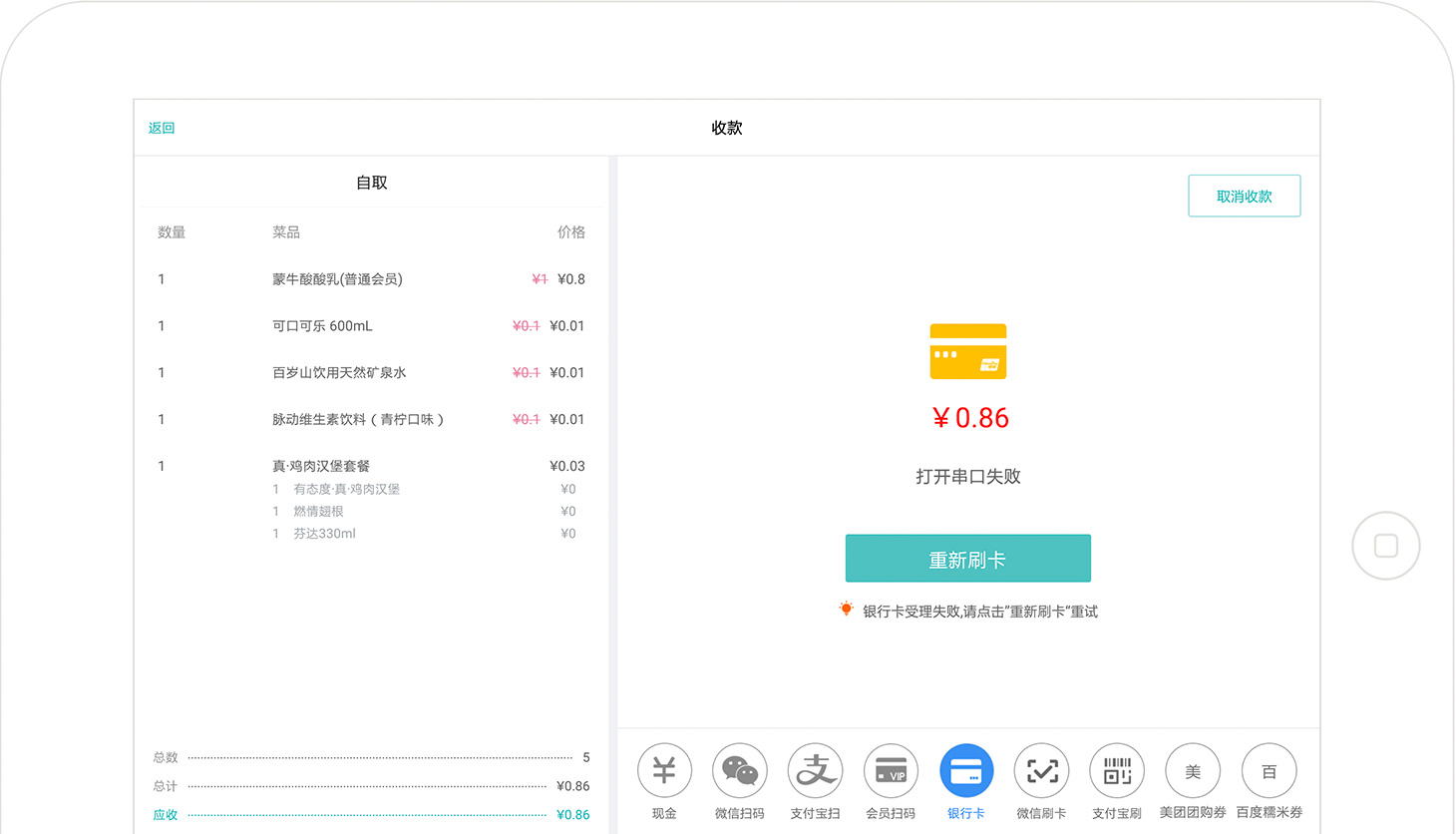
Task: Click the 取消收款 cancel payment button
Action: (1245, 196)
